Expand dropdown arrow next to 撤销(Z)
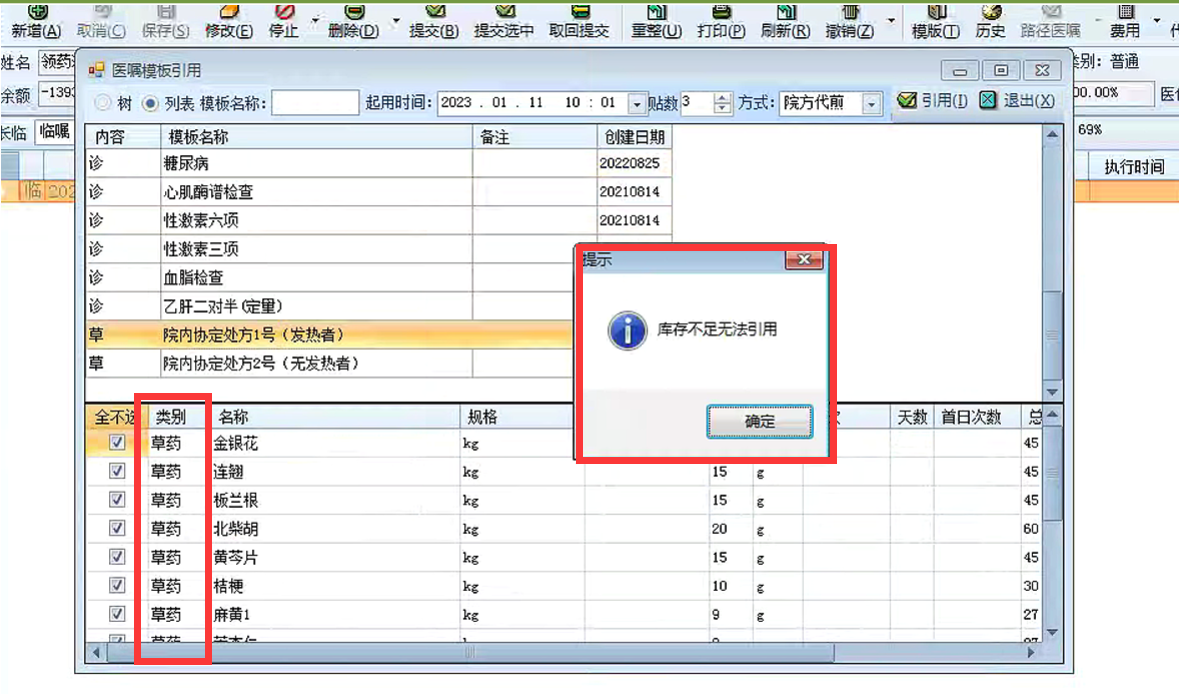The image size is (1179, 694). [891, 19]
